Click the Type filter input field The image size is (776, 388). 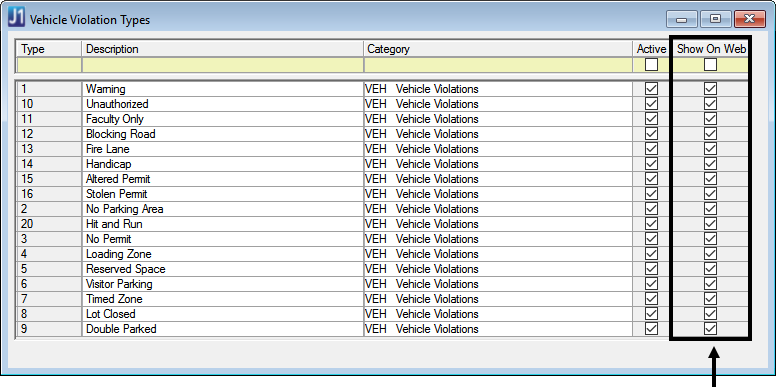(x=48, y=65)
